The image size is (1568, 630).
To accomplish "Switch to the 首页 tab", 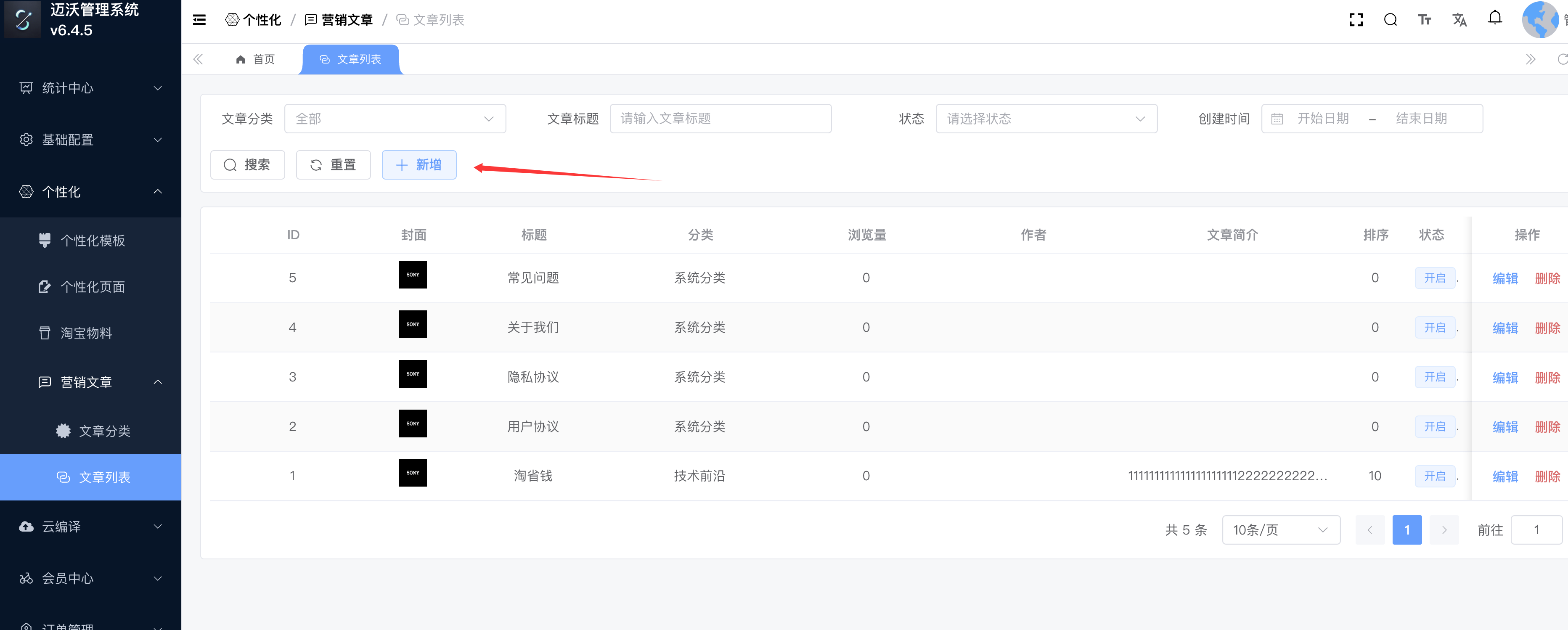I will tap(256, 60).
